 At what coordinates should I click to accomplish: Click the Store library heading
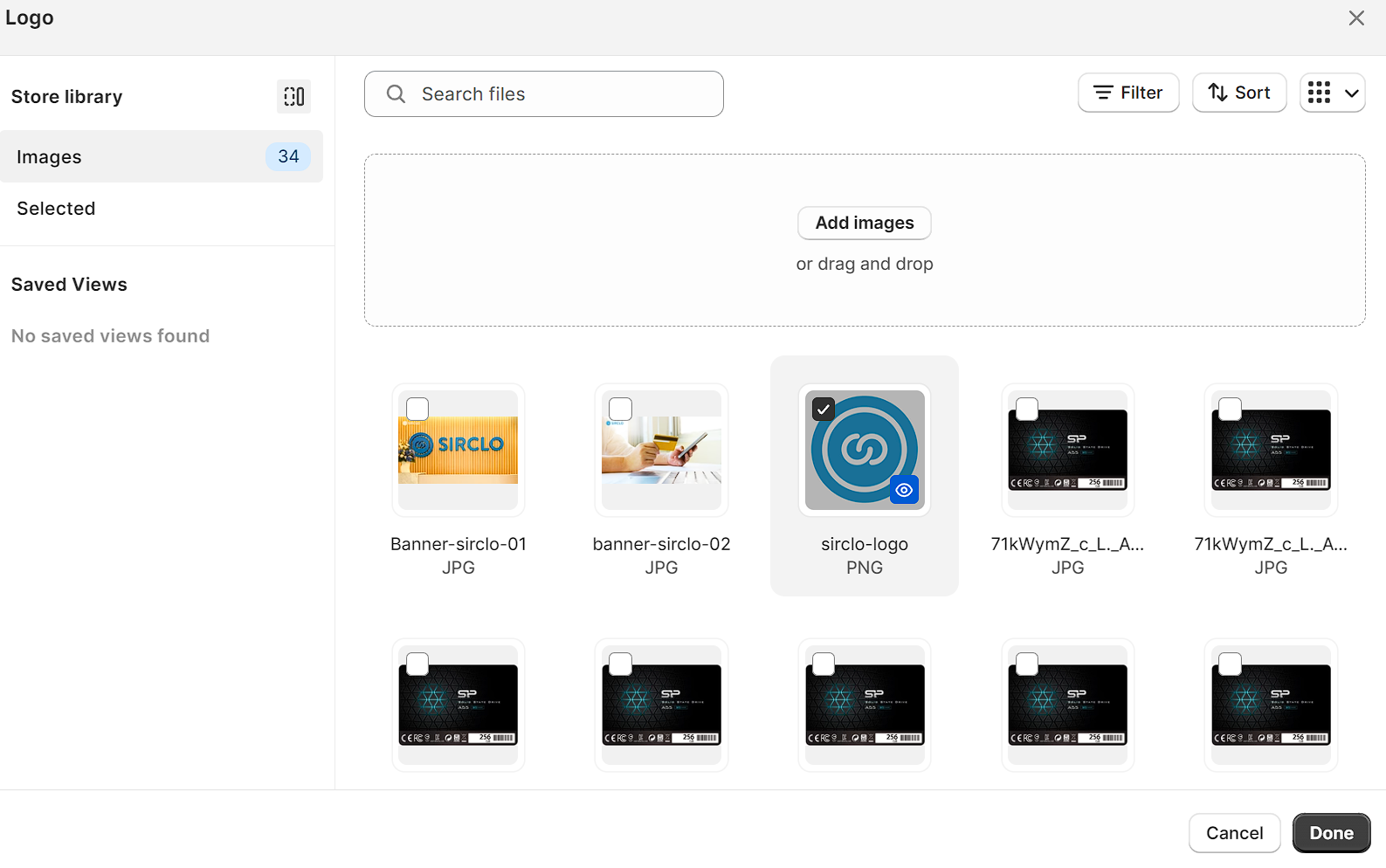click(x=66, y=97)
